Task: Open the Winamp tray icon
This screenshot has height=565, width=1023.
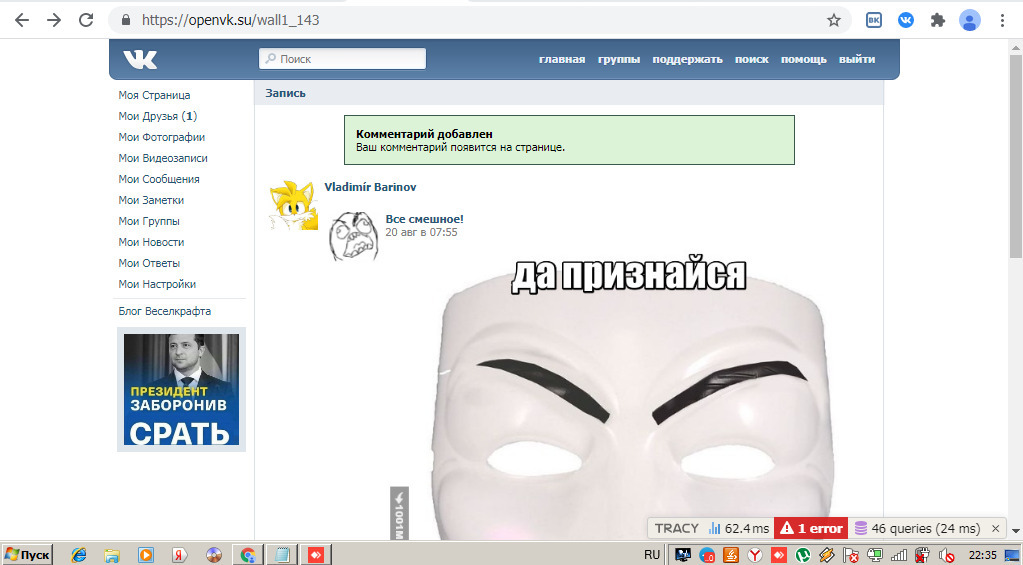Action: click(x=826, y=555)
